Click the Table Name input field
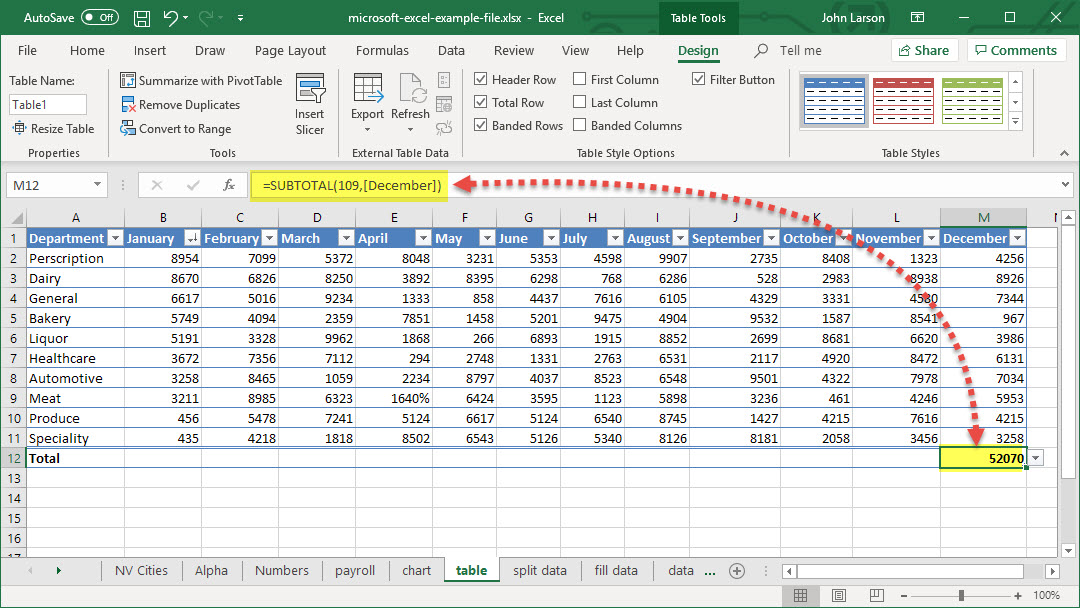 pos(48,104)
